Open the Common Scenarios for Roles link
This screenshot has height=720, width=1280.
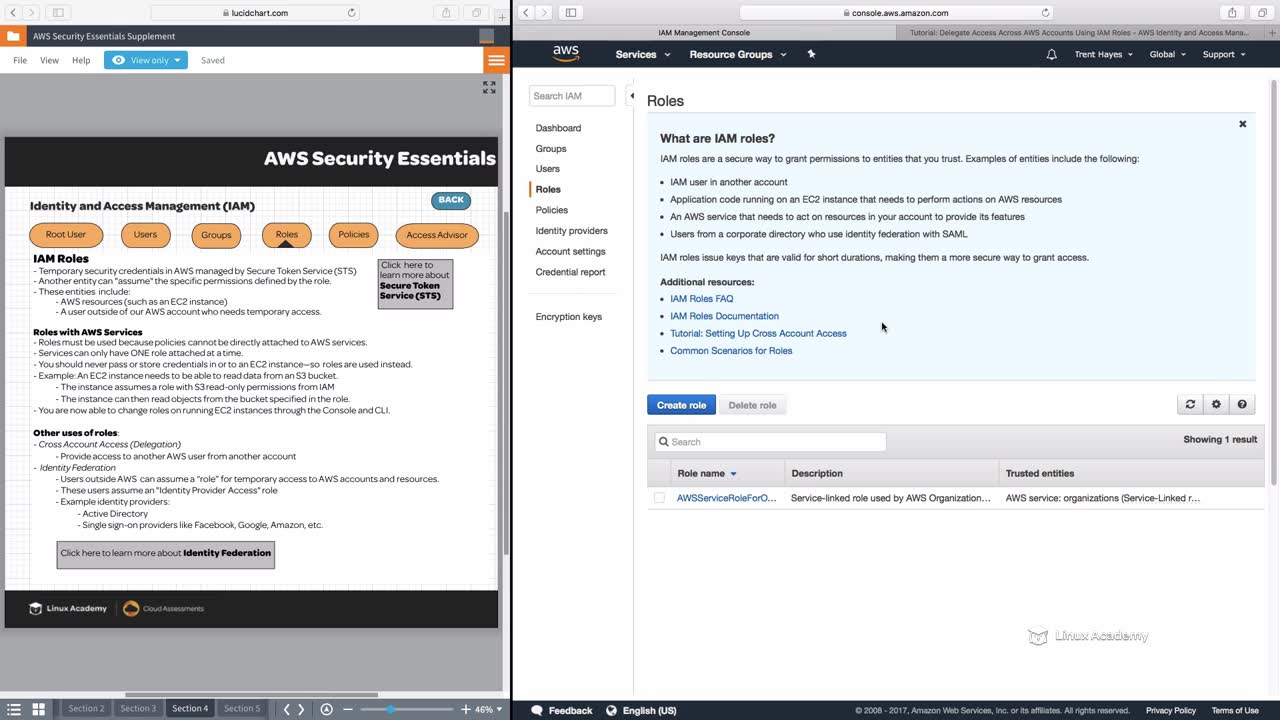[731, 351]
